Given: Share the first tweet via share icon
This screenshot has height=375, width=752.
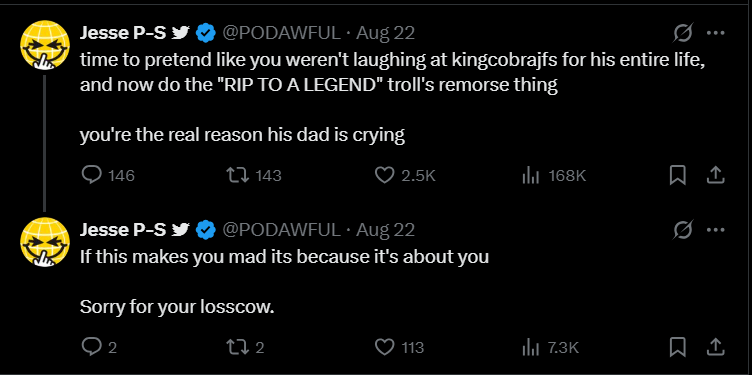Looking at the screenshot, I should click(715, 175).
